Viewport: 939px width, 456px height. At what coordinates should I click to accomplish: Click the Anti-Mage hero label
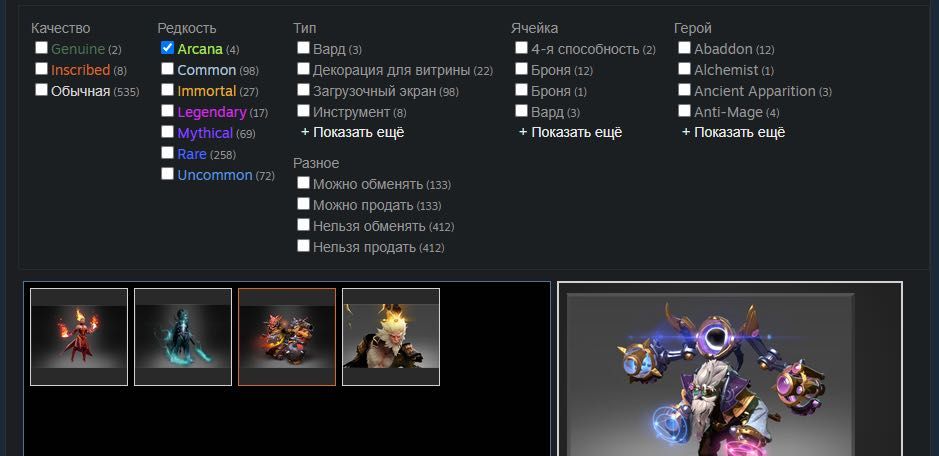pos(728,112)
